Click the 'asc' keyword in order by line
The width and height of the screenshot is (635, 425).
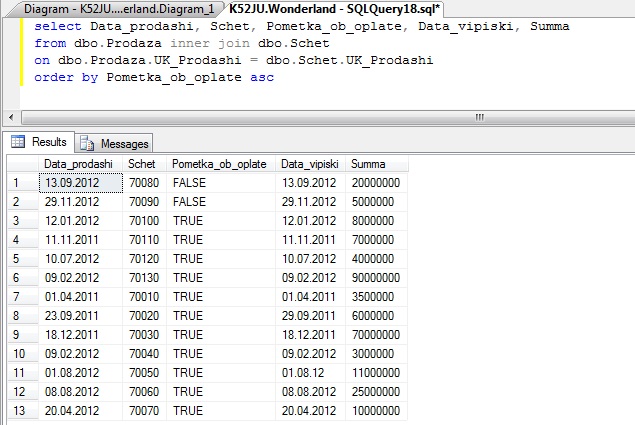click(262, 77)
